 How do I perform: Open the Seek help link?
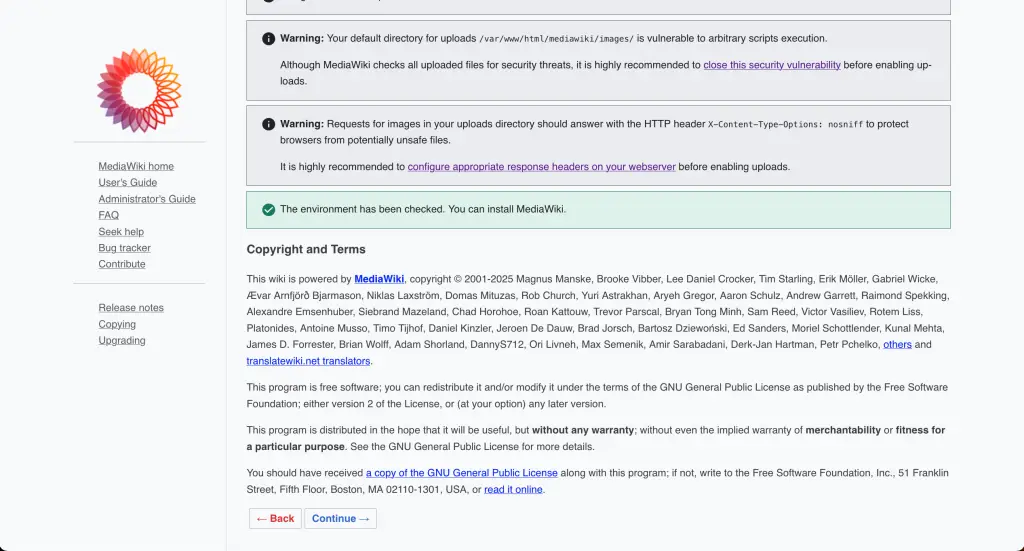click(x=121, y=232)
